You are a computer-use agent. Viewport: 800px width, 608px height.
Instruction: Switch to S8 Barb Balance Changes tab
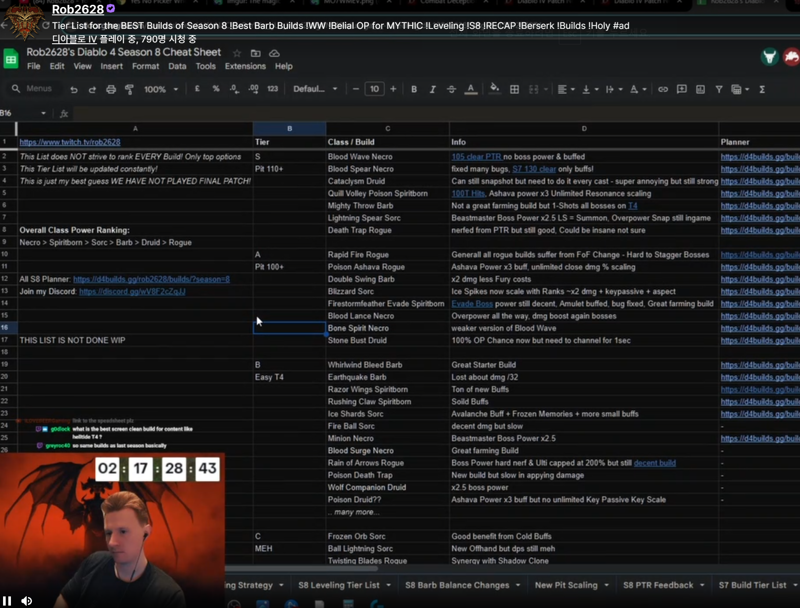[x=457, y=585]
